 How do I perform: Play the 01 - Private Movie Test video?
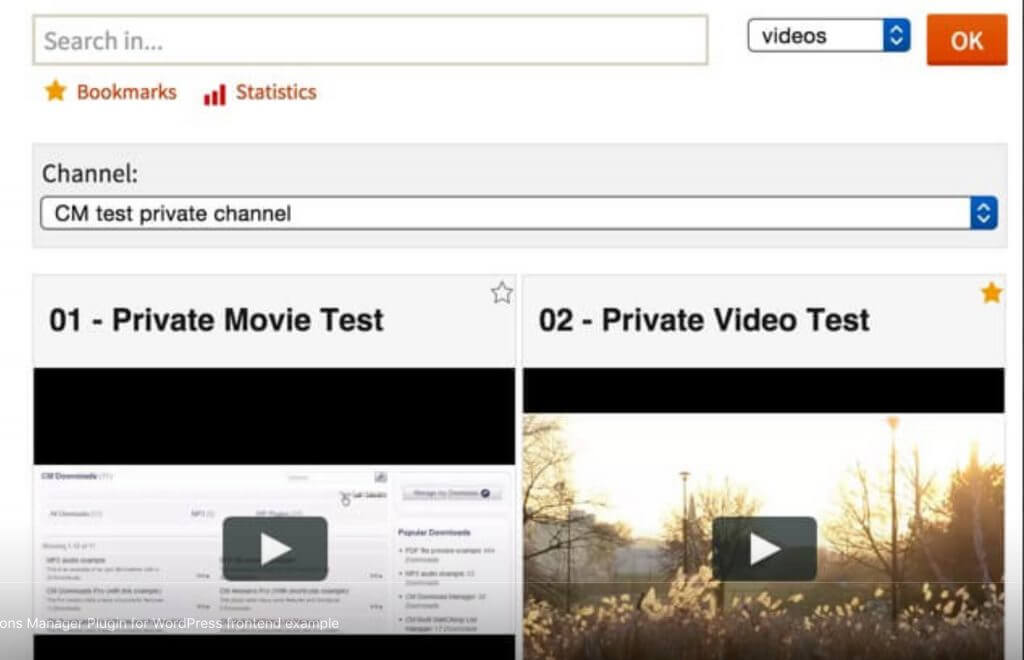[274, 548]
